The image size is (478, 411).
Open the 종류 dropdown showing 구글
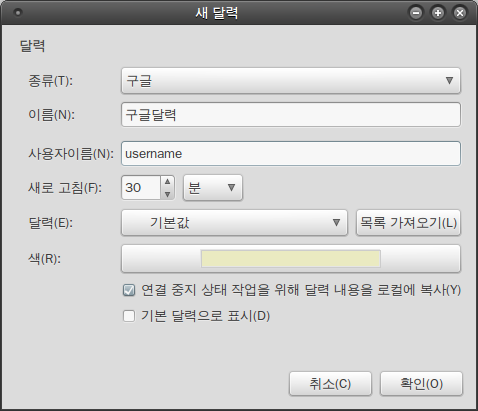click(x=291, y=81)
